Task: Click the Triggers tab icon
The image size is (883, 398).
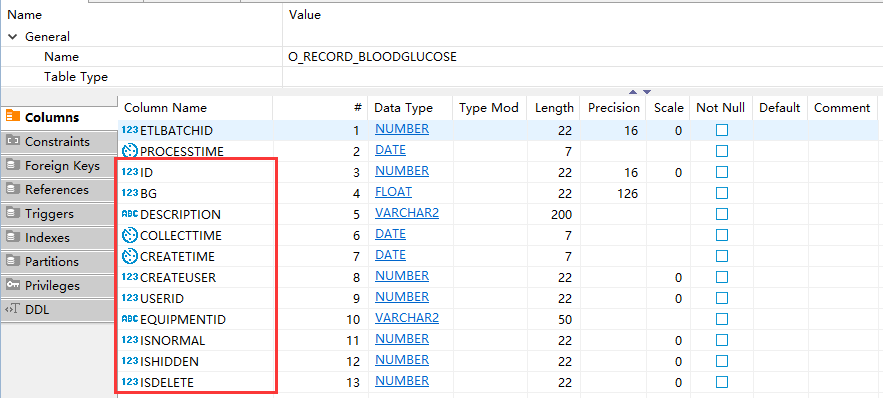Action: [x=13, y=214]
